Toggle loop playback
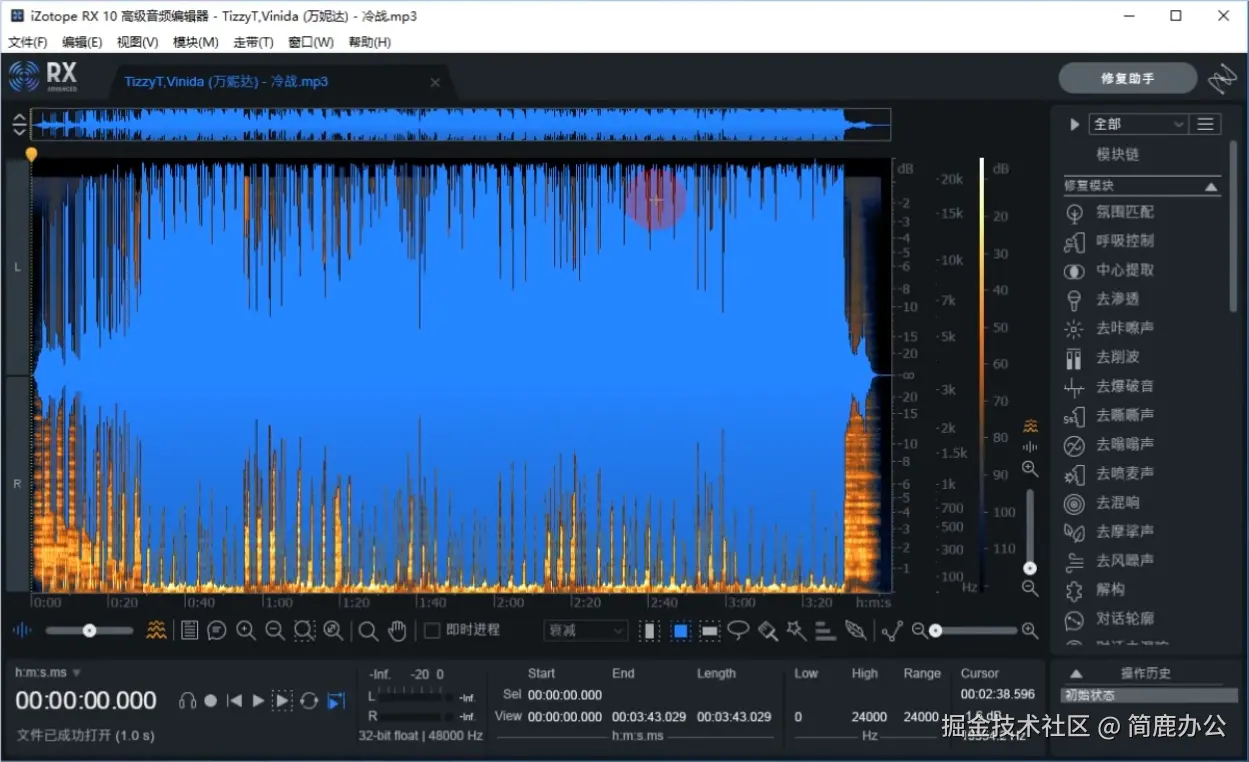Screen dimensions: 1249x762 [x=309, y=701]
